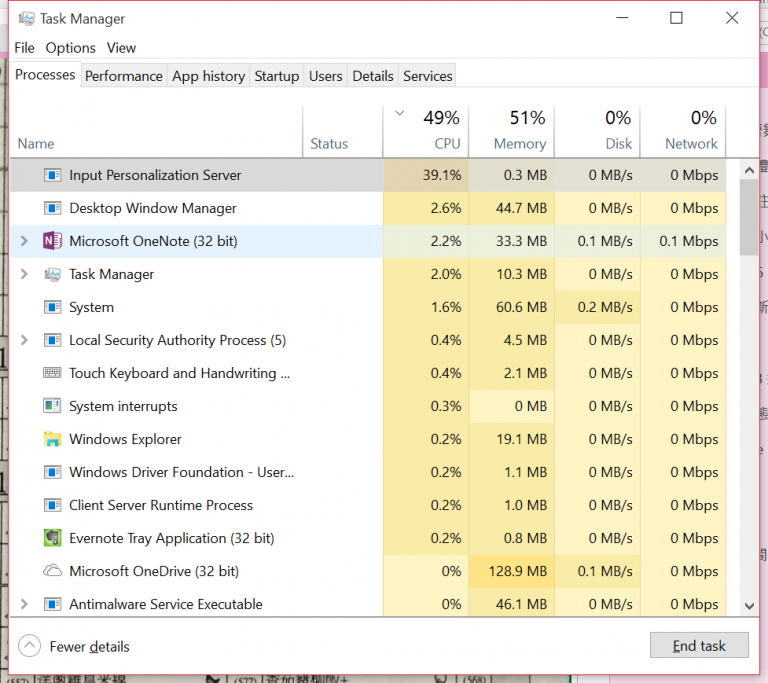Expand Local Security Authority Process (5) group

click(x=24, y=340)
